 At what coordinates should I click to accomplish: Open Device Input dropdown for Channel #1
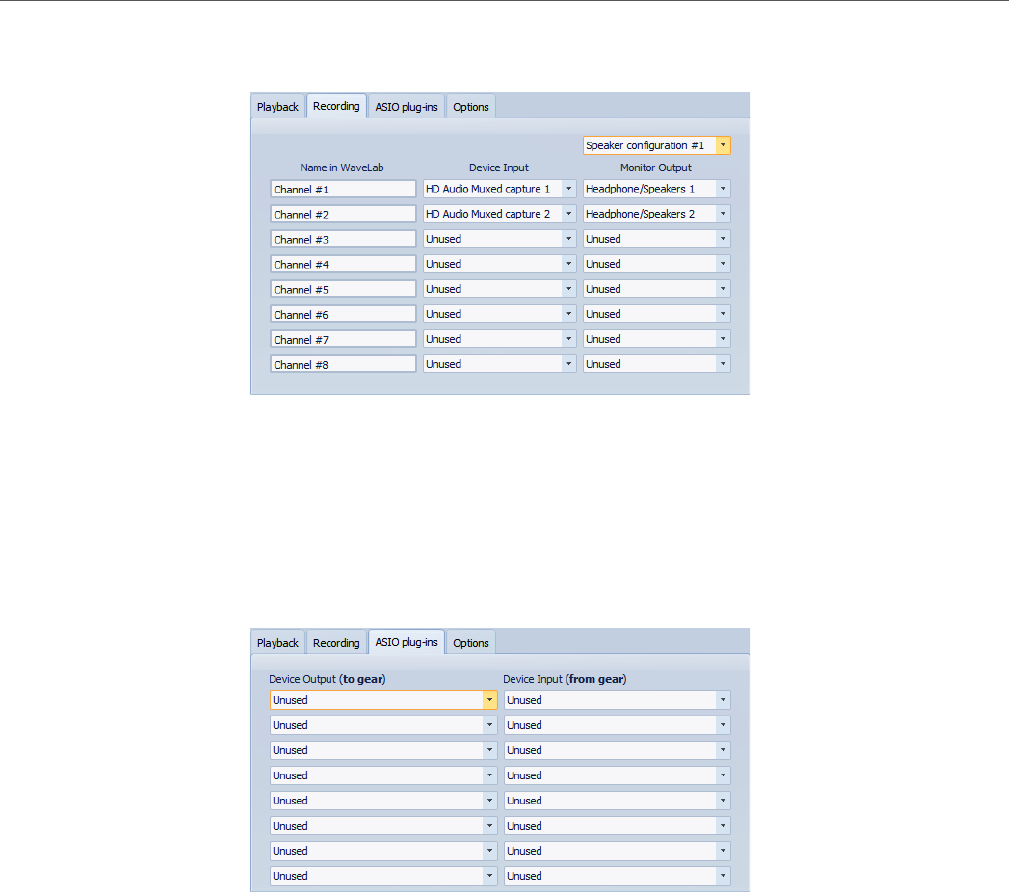pyautogui.click(x=499, y=189)
